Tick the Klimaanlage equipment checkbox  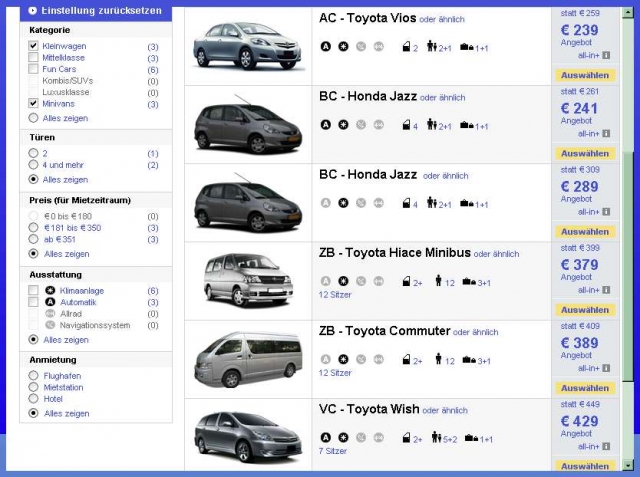coord(33,291)
